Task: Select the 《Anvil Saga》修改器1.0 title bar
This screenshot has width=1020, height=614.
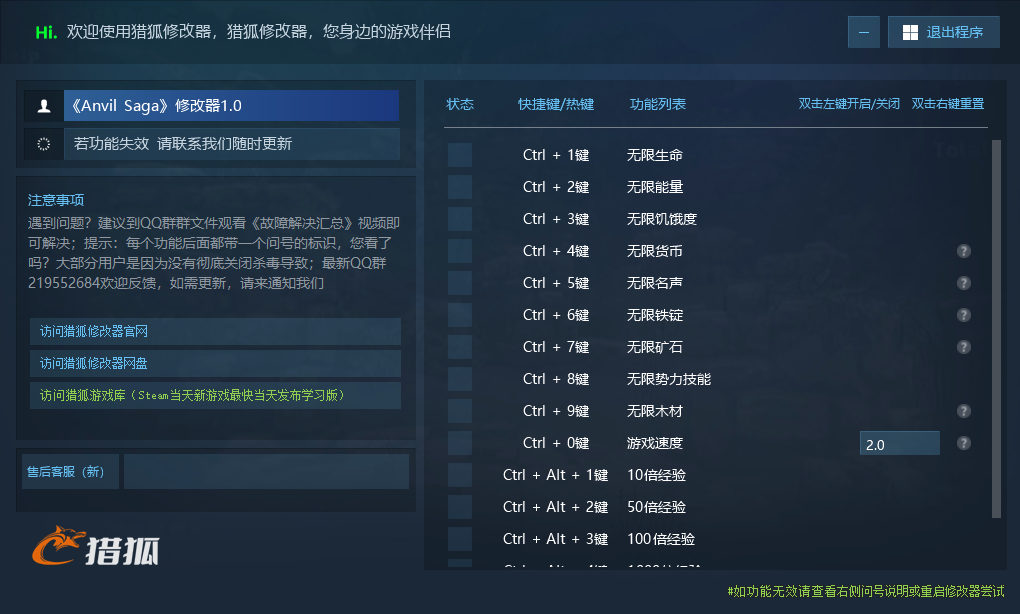Action: (231, 106)
